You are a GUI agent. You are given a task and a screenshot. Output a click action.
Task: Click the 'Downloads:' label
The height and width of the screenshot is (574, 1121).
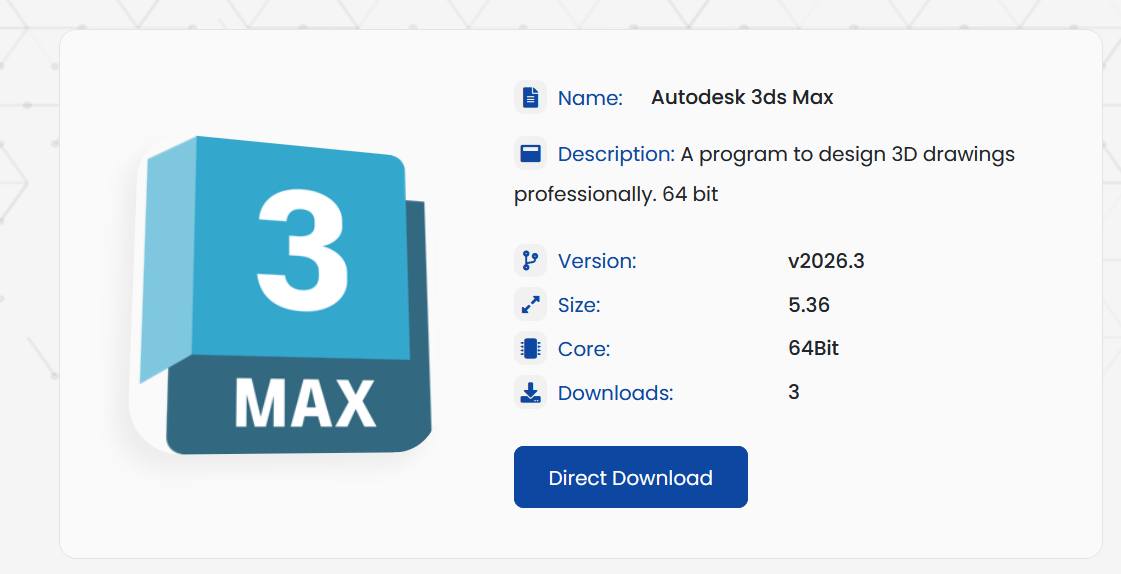[x=616, y=393]
